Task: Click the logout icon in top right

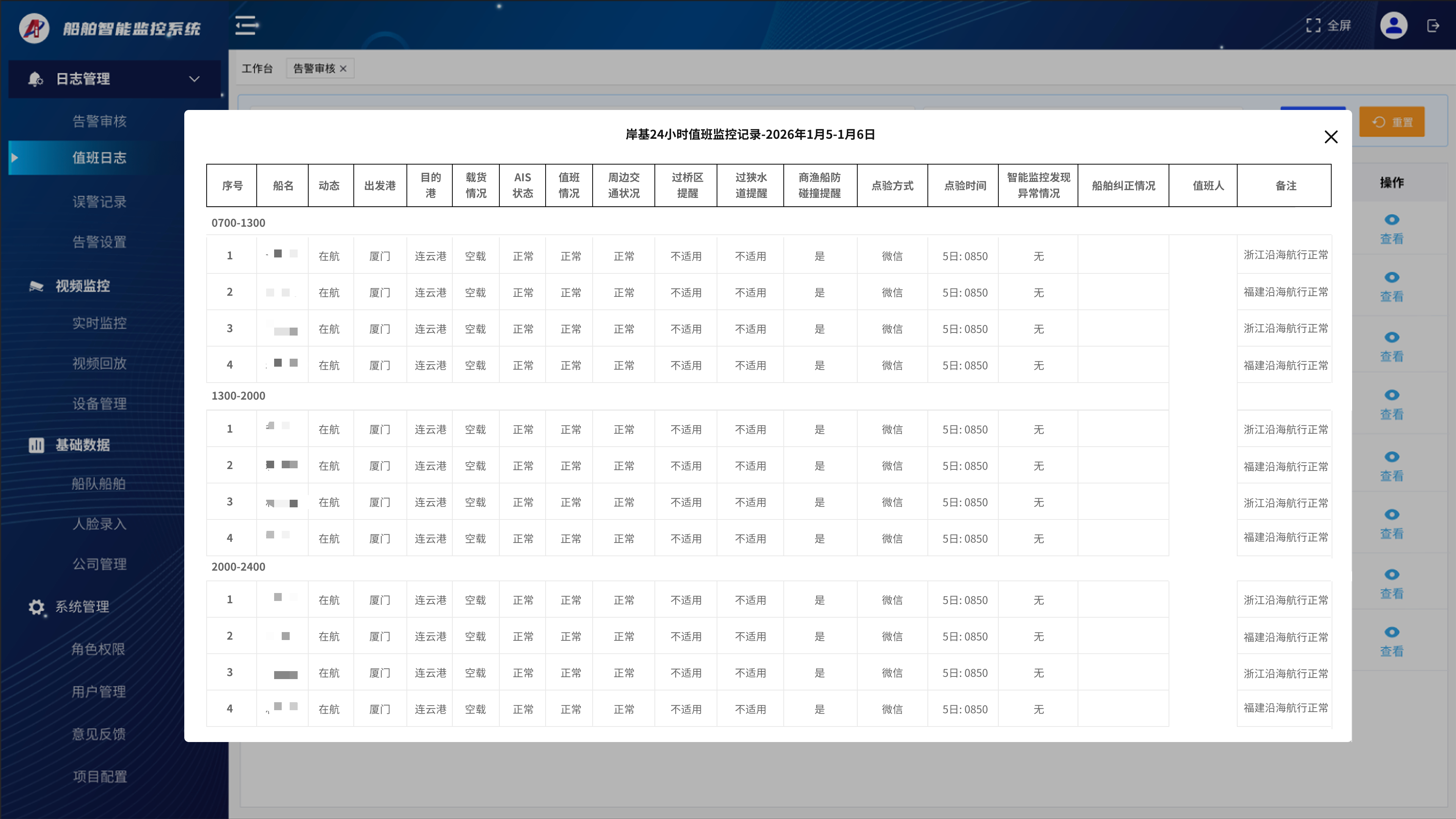Action: click(1433, 25)
